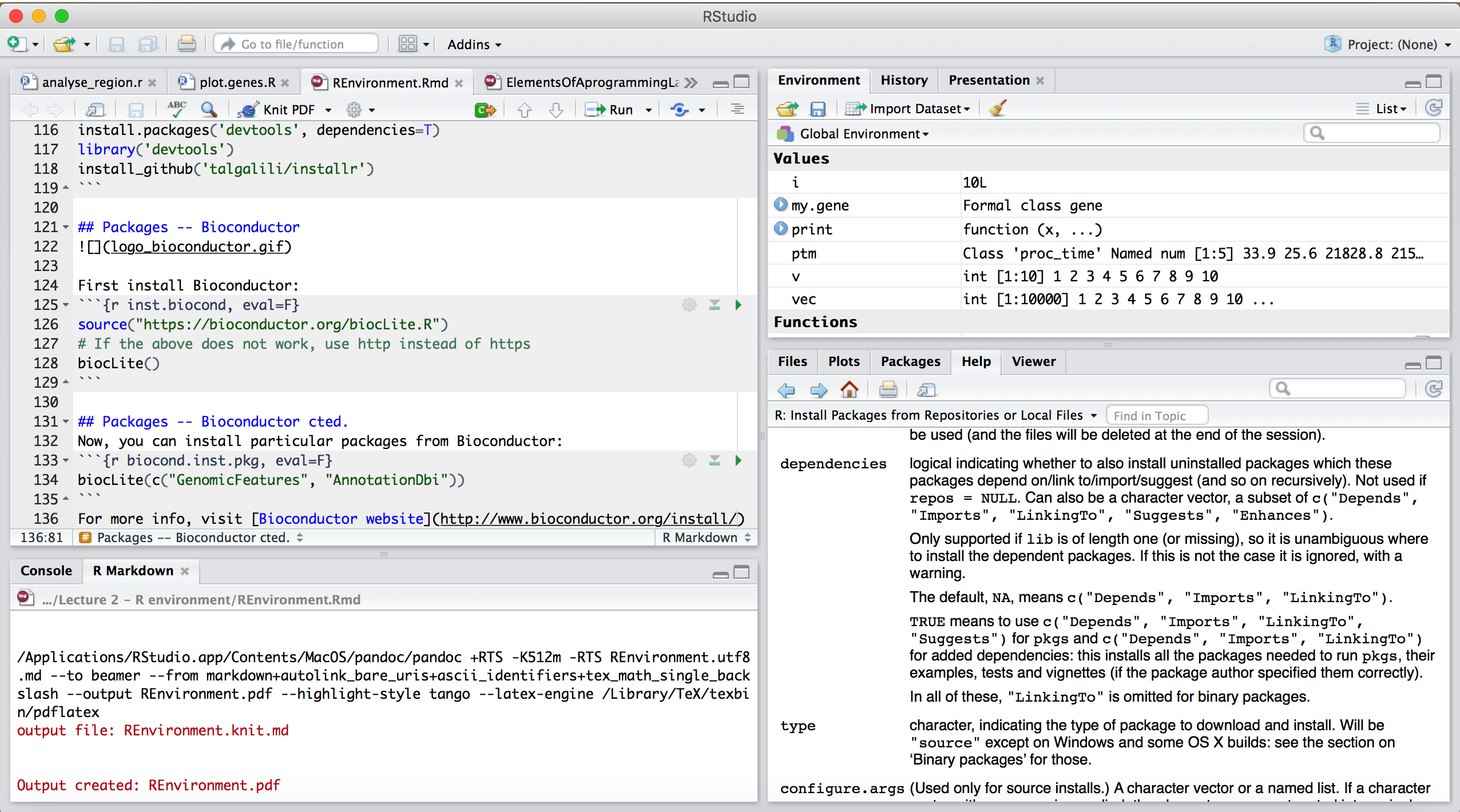Image resolution: width=1460 pixels, height=812 pixels.
Task: Open the Run dropdown menu
Action: coord(648,109)
